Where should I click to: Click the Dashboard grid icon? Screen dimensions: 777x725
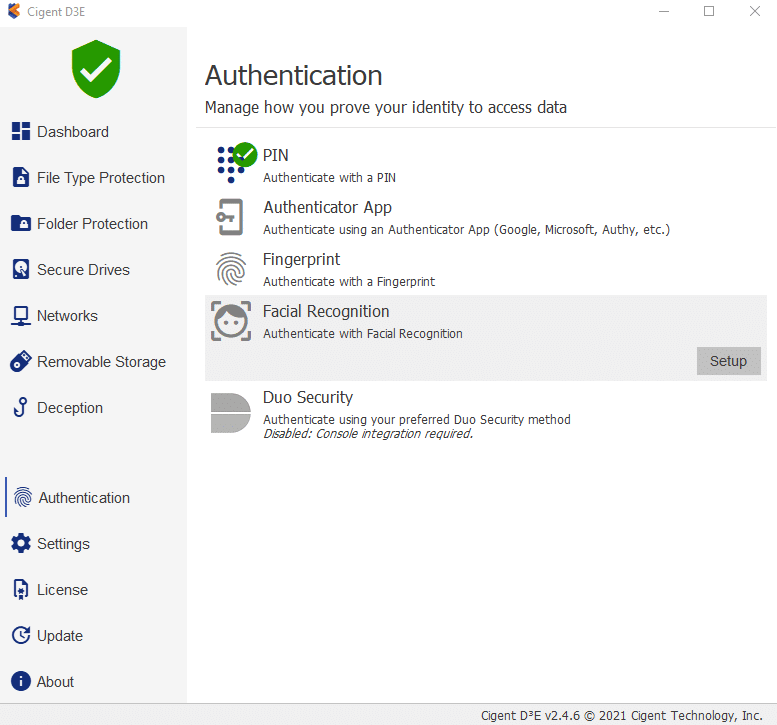click(21, 131)
